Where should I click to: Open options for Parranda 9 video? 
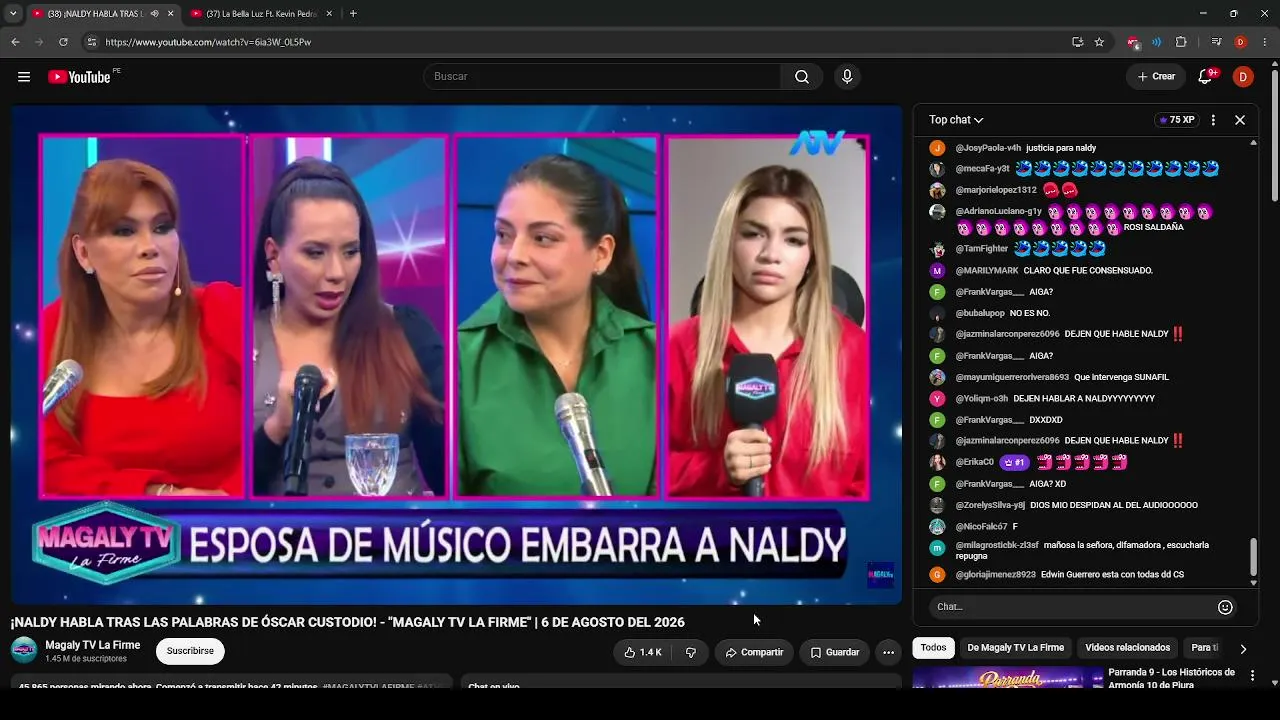pyautogui.click(x=1252, y=676)
